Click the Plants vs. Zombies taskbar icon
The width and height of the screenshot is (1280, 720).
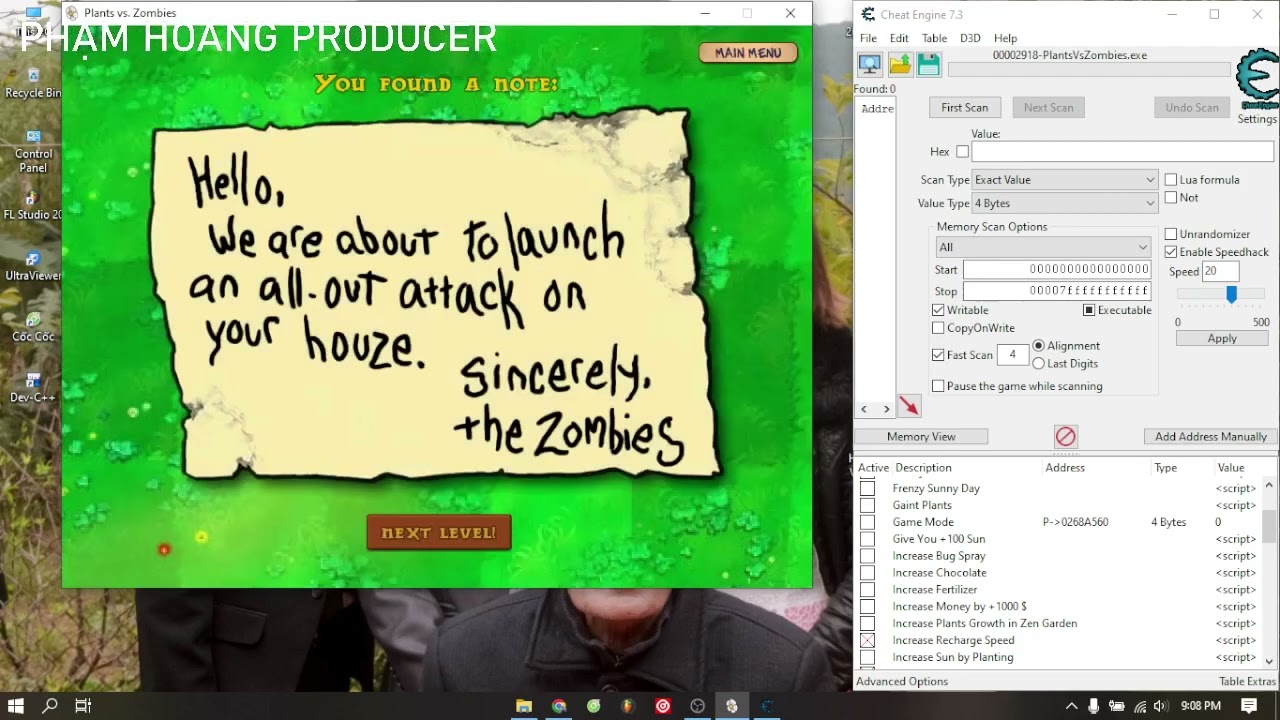tap(732, 706)
